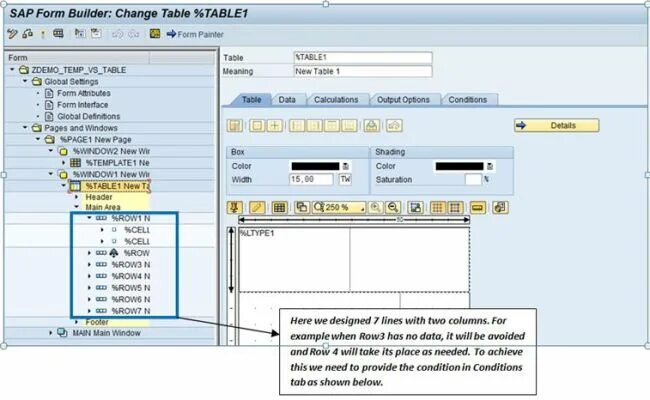
Task: Collapse the %ROW1 node
Action: (89, 218)
